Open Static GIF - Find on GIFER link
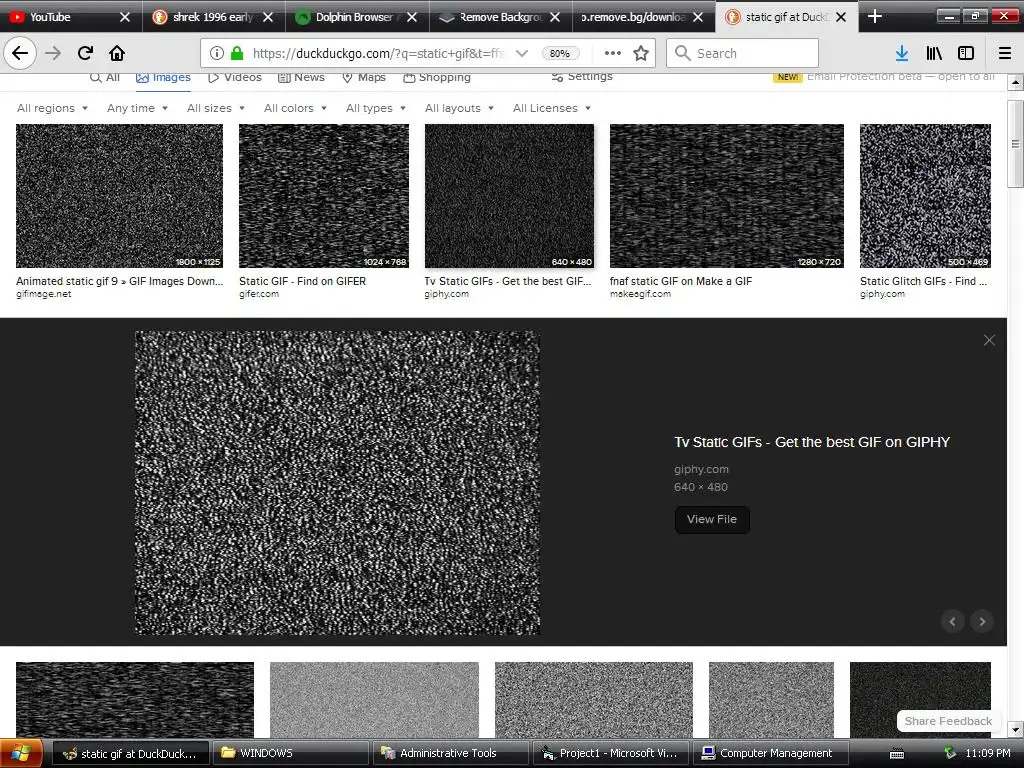 coord(302,281)
